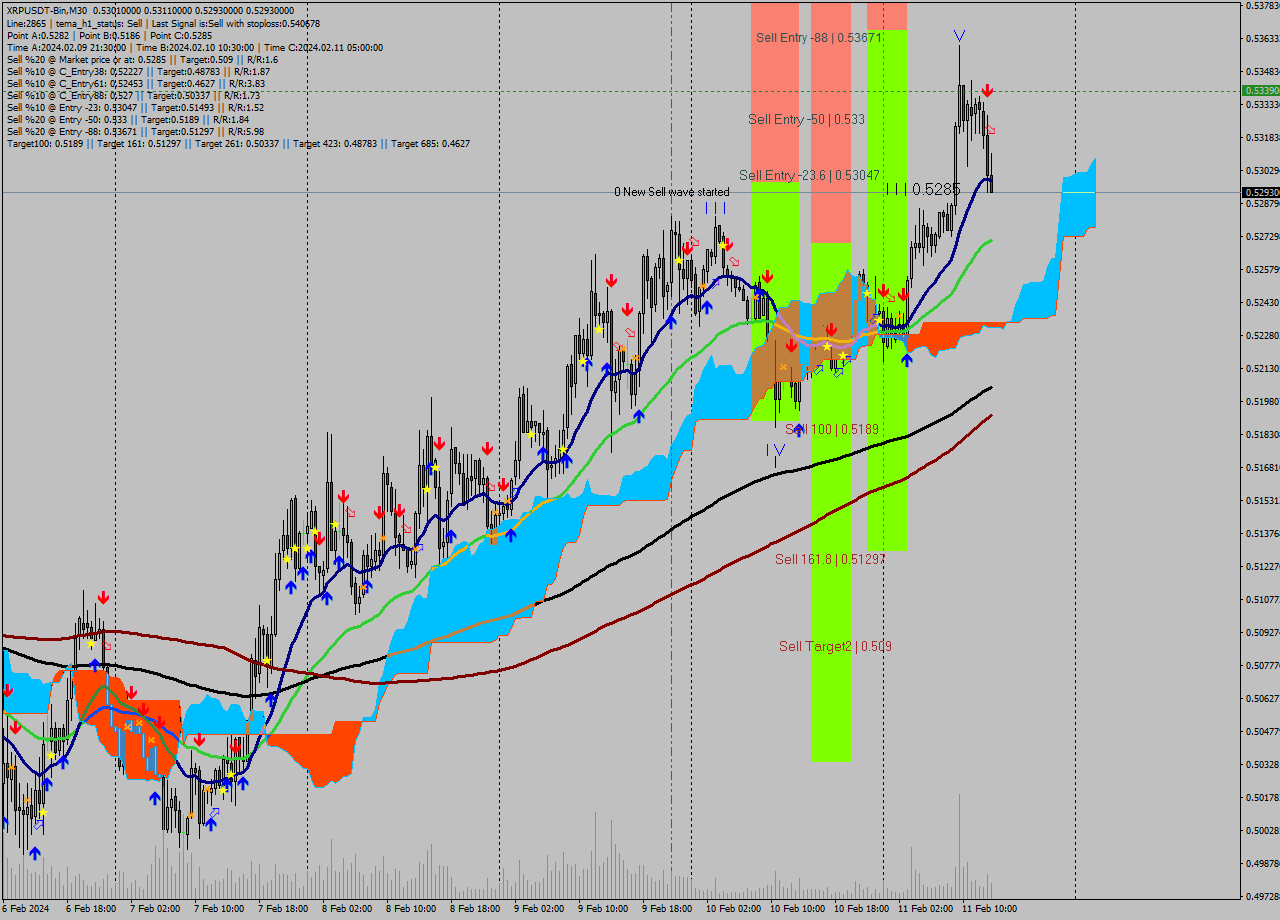Screen dimensions: 1280x920
Task: Click the '7 Feb 18:00' time axis label
Action: (x=283, y=909)
